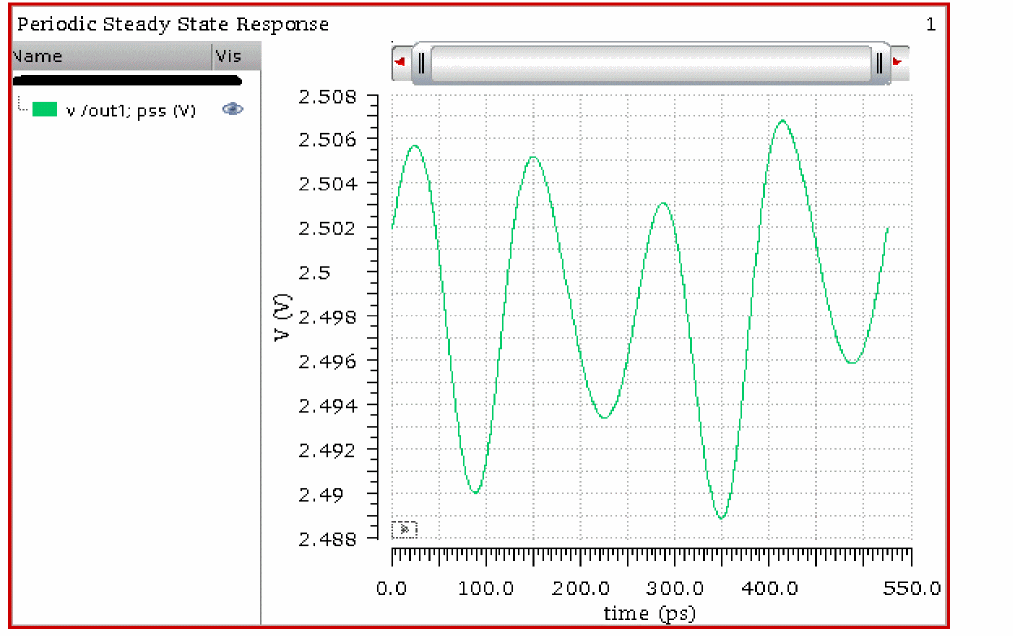Select the v /out1; pss (V) signal entry

tap(130, 111)
